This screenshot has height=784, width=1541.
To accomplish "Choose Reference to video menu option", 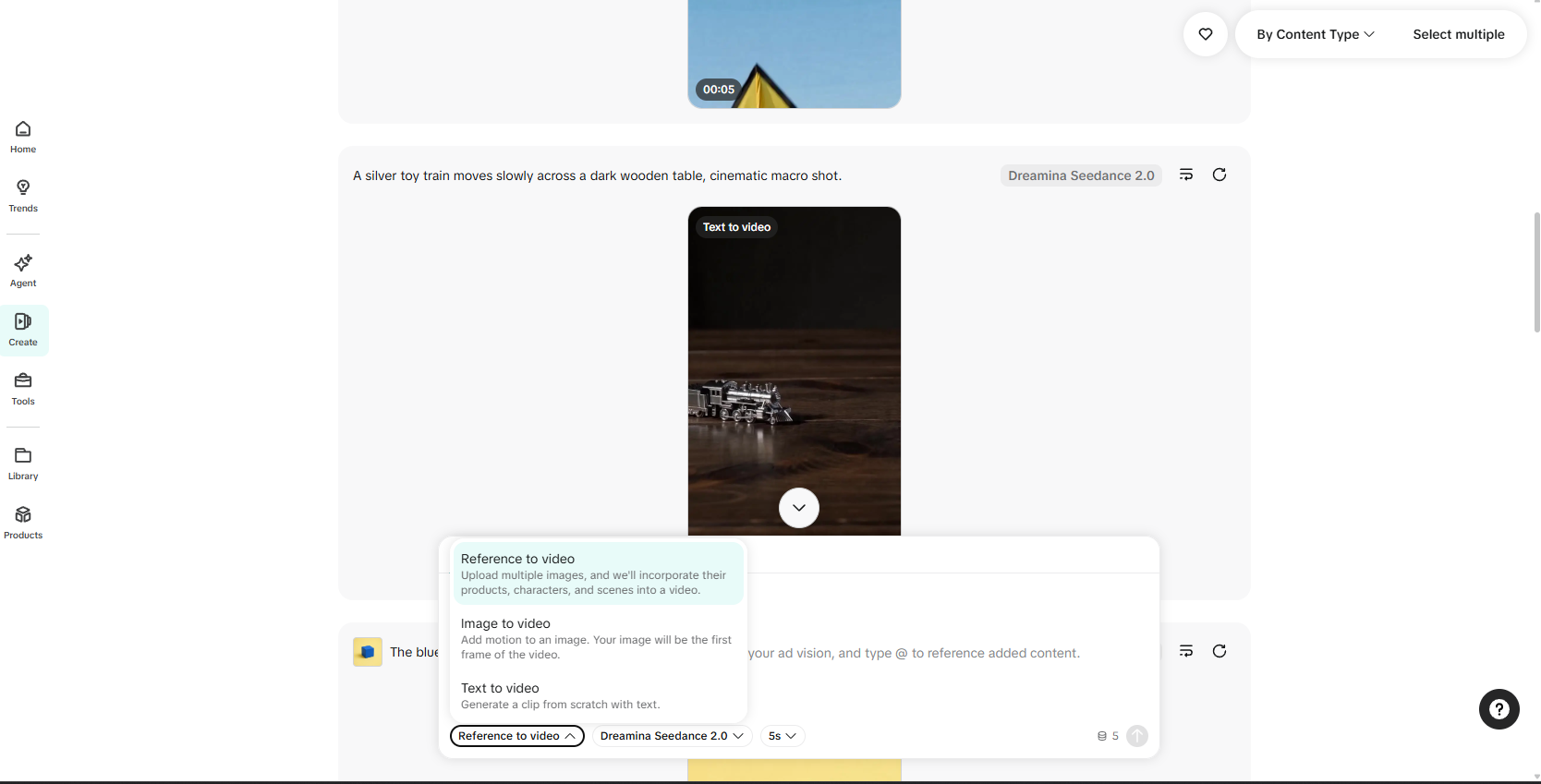I will pyautogui.click(x=598, y=573).
